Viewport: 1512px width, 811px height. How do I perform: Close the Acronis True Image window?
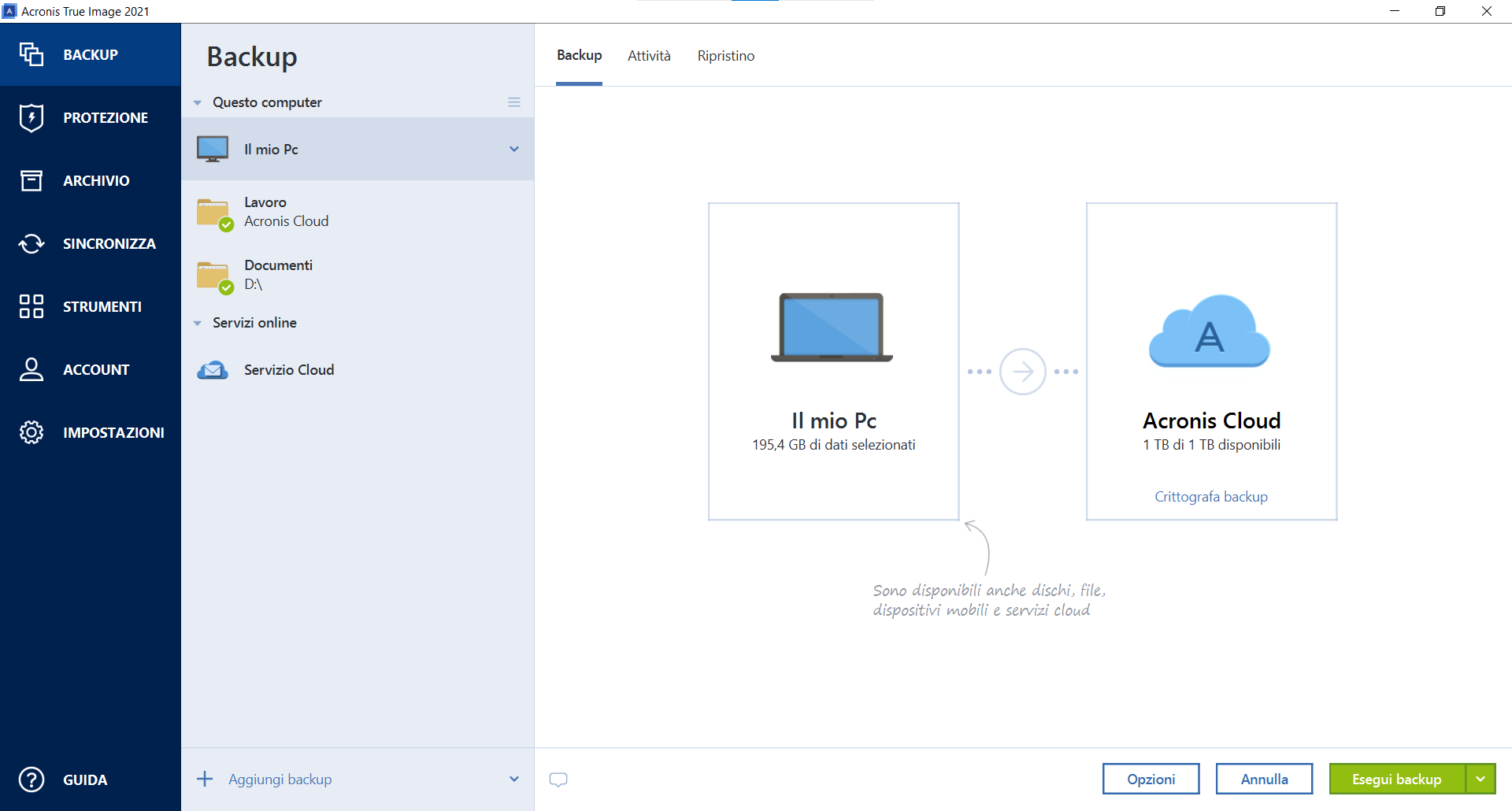coord(1487,11)
